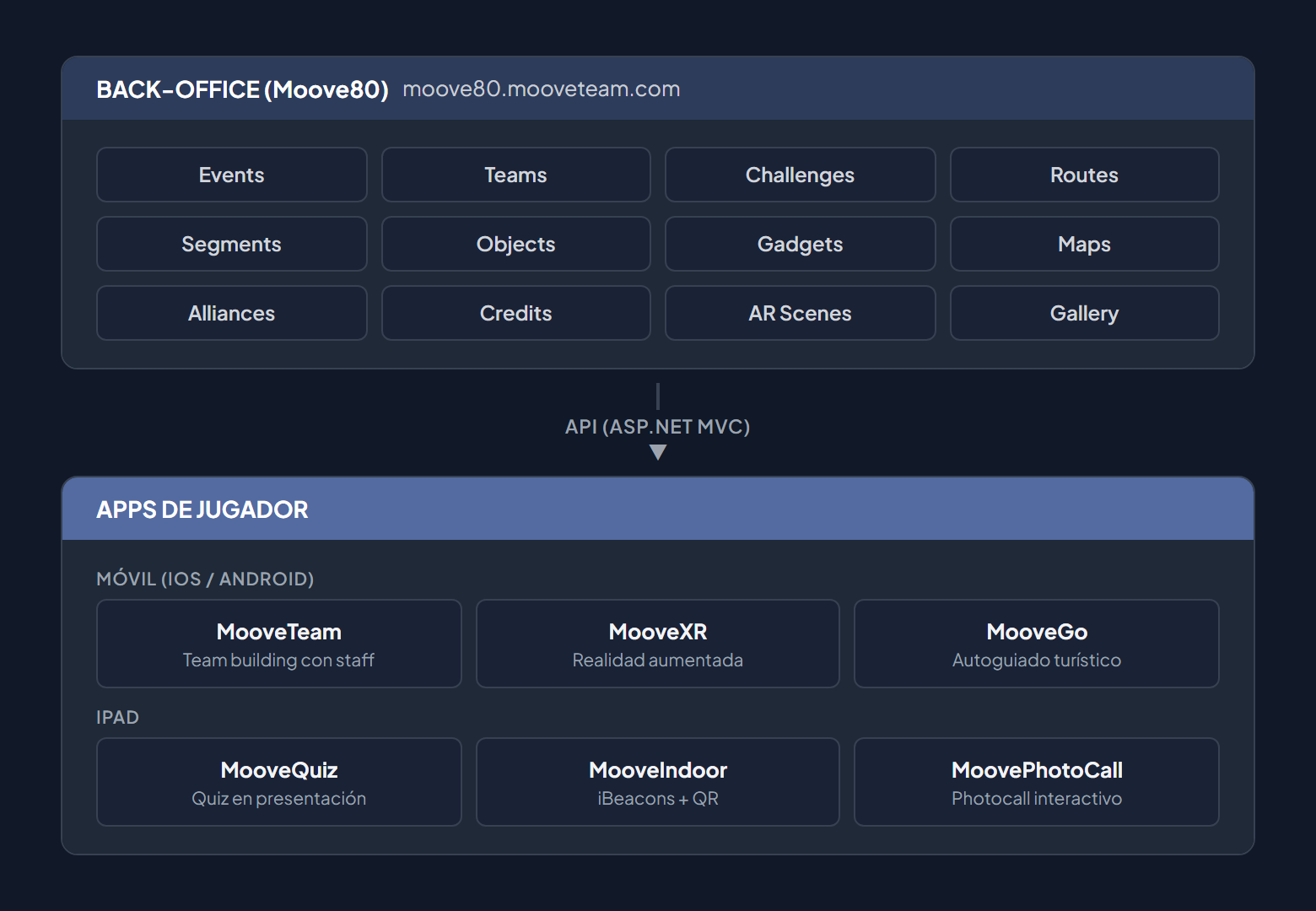Open the AR Scenes module box
1316x911 pixels.
point(800,313)
